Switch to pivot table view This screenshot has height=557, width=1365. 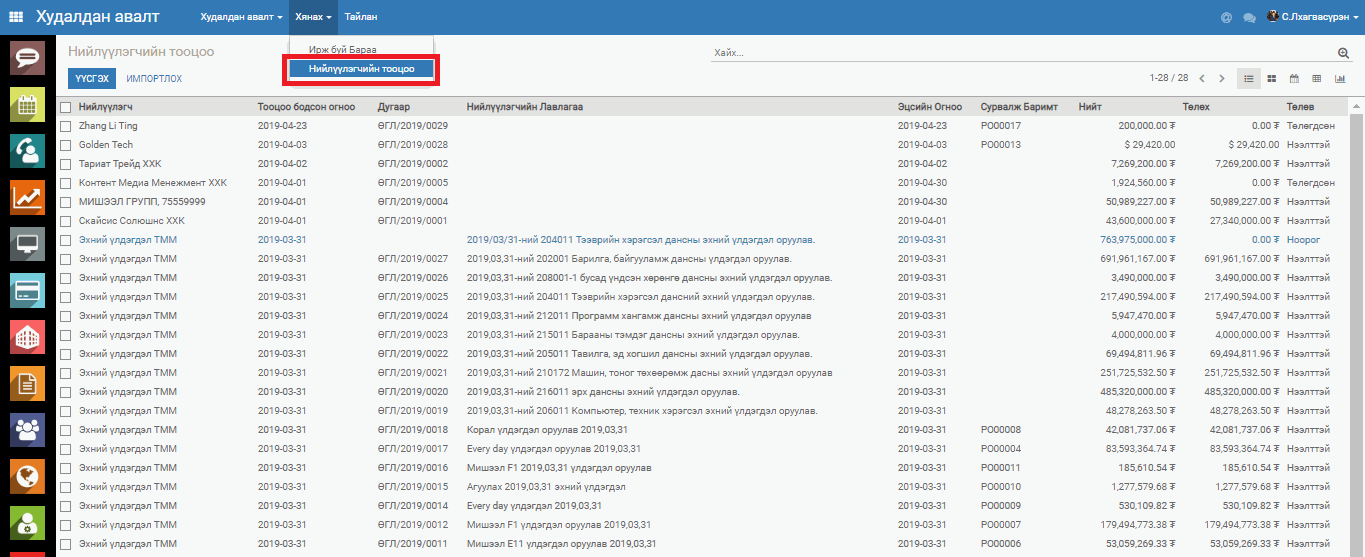[1317, 78]
